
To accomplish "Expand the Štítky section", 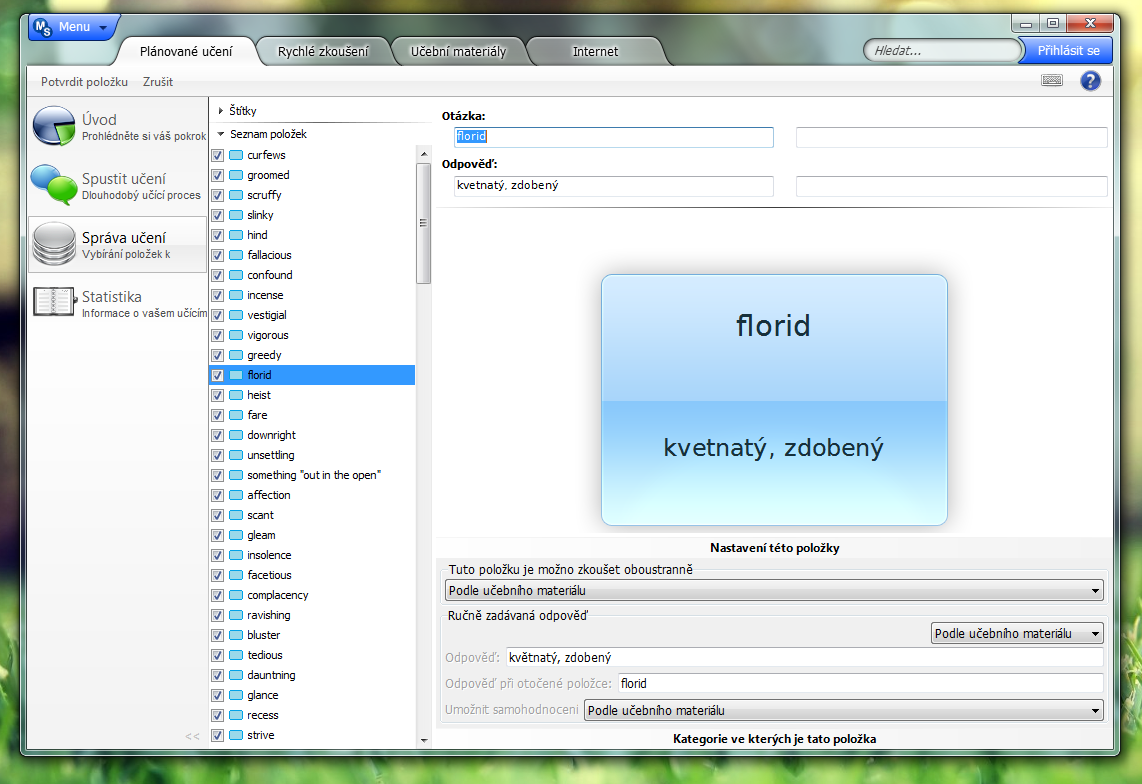I will coord(221,111).
